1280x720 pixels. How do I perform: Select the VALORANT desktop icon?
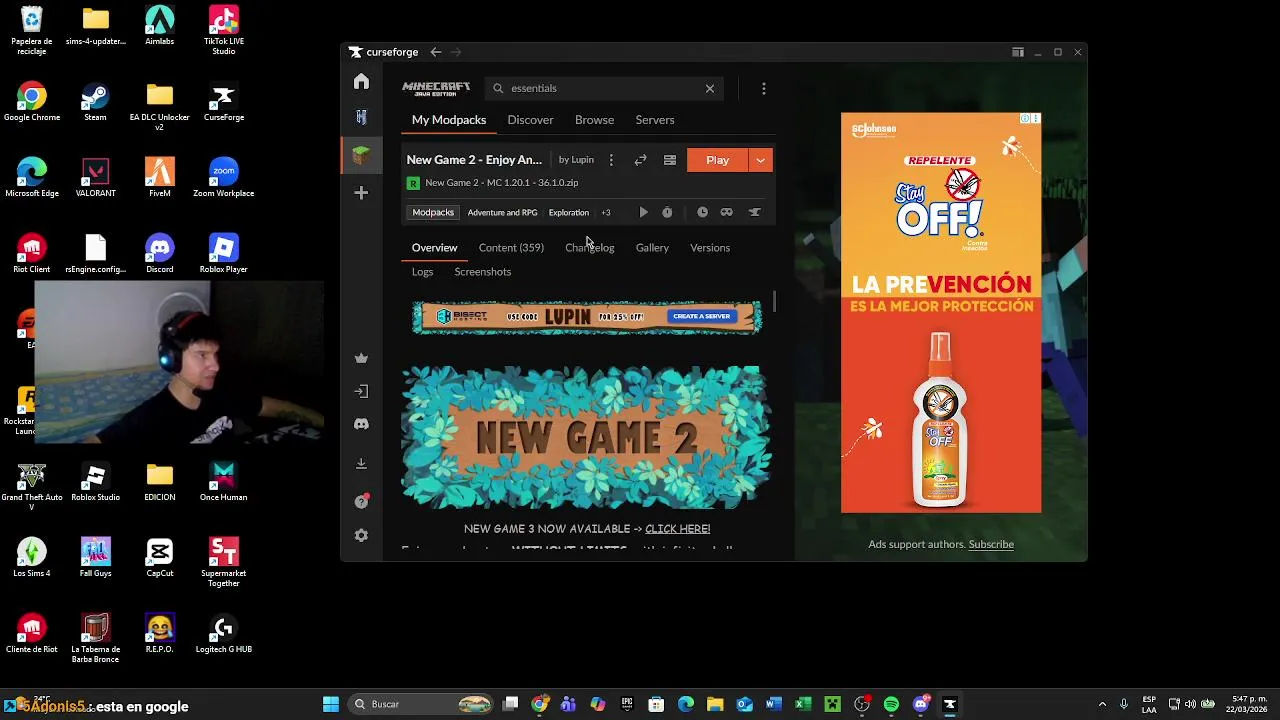95,179
